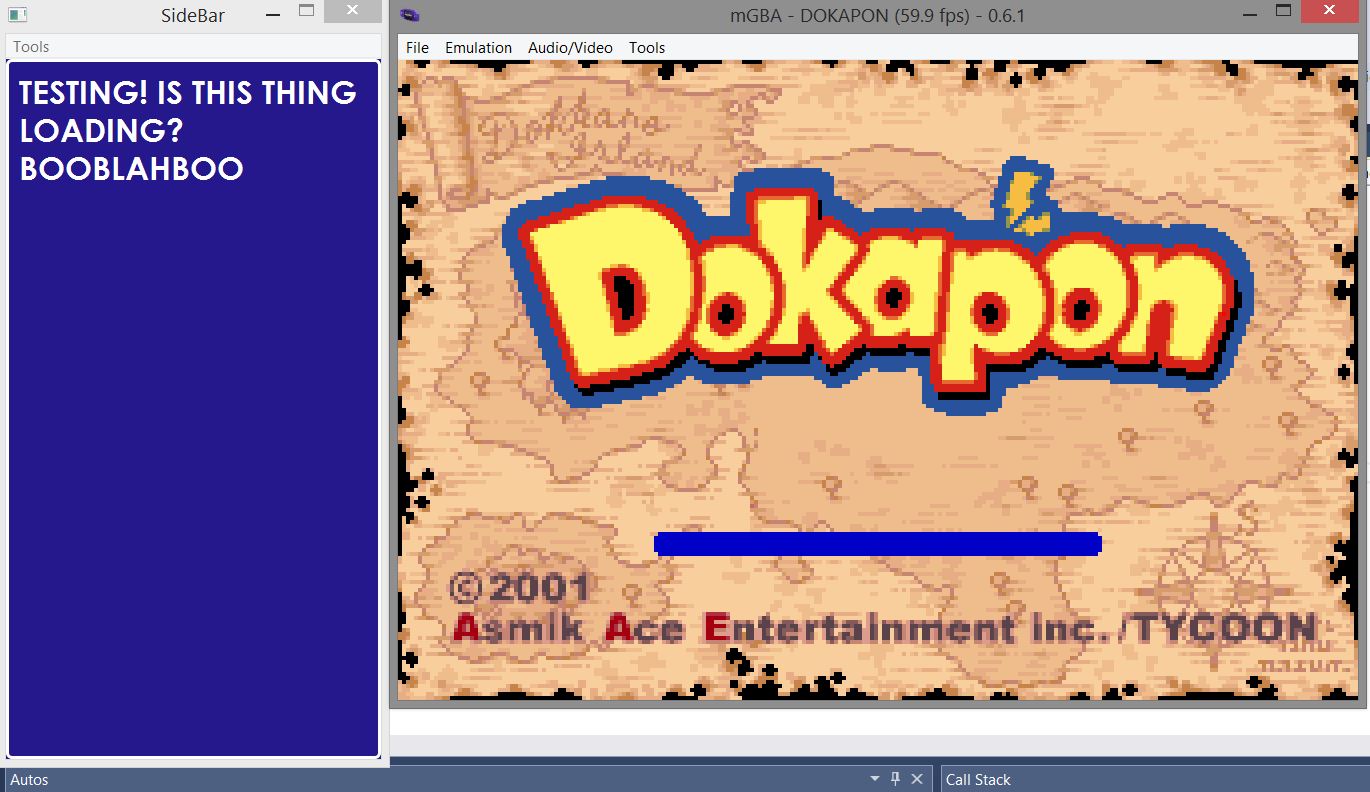
Task: Minimize the SideBar window
Action: (272, 14)
